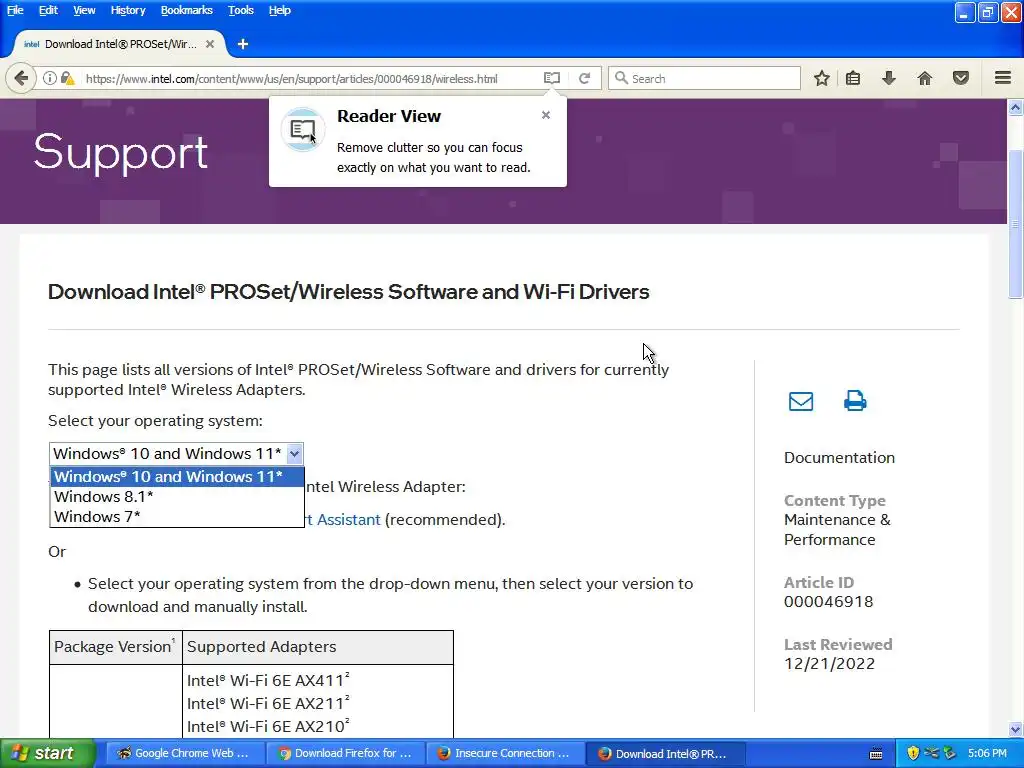Click the insecure connection padlock warning icon
1024x768 pixels.
click(x=67, y=78)
